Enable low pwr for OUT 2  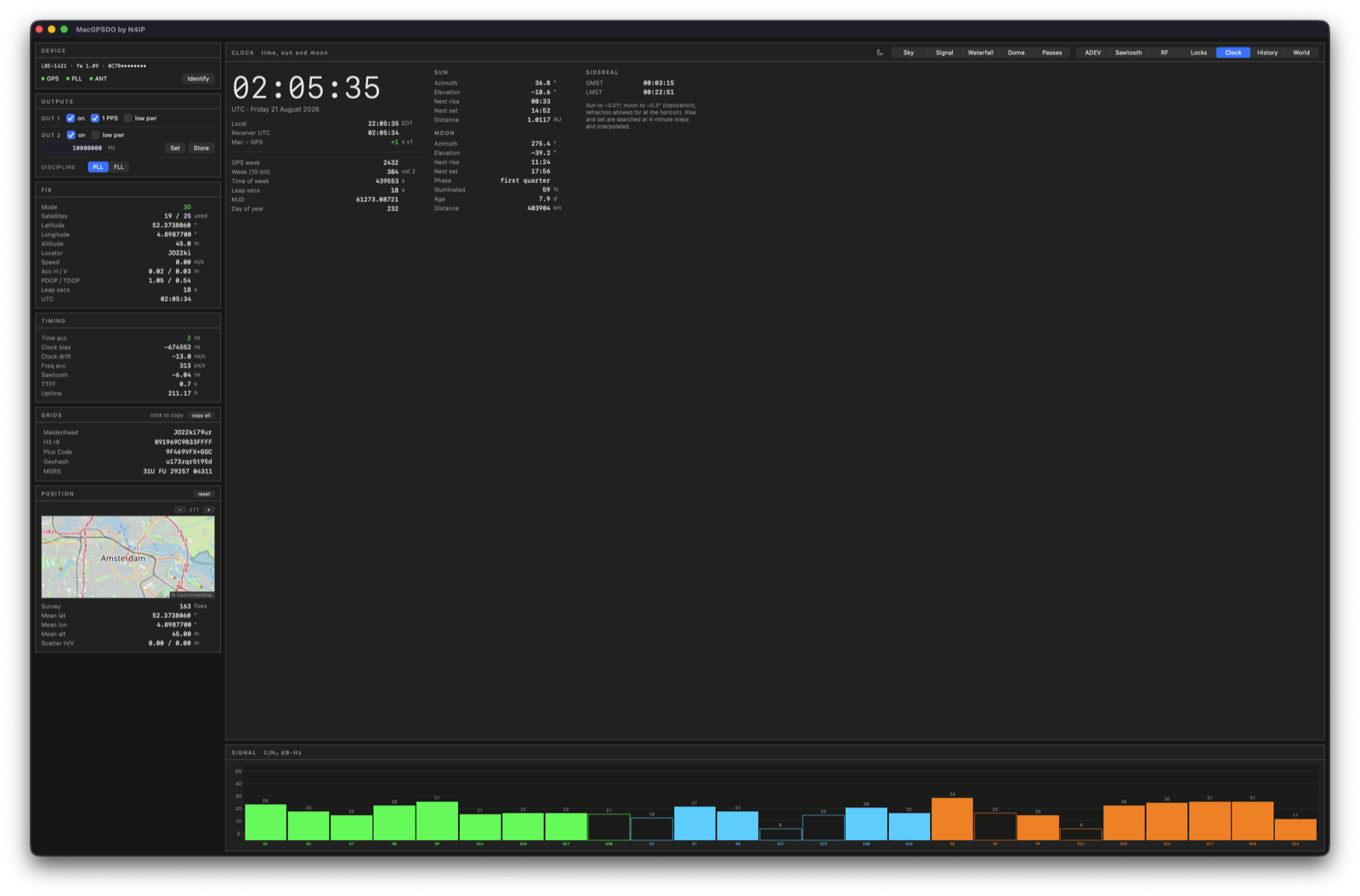(x=96, y=135)
